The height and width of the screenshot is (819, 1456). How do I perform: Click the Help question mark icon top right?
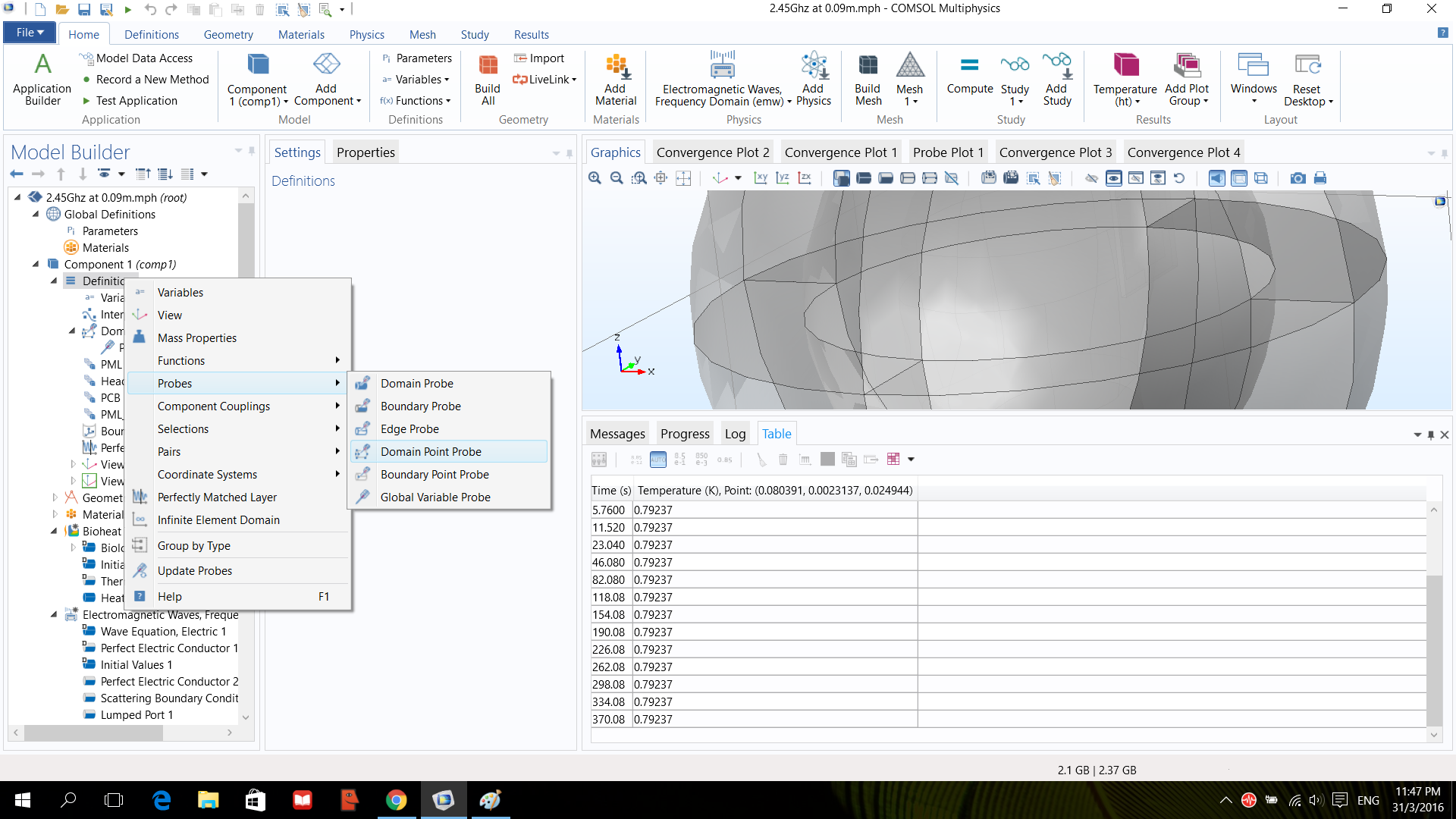coord(1442,33)
